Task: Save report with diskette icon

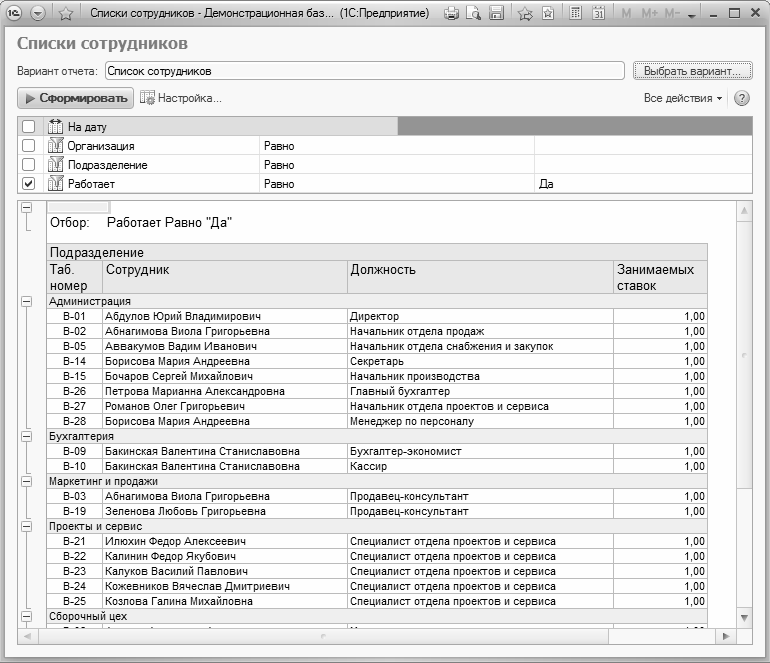Action: pyautogui.click(x=496, y=13)
